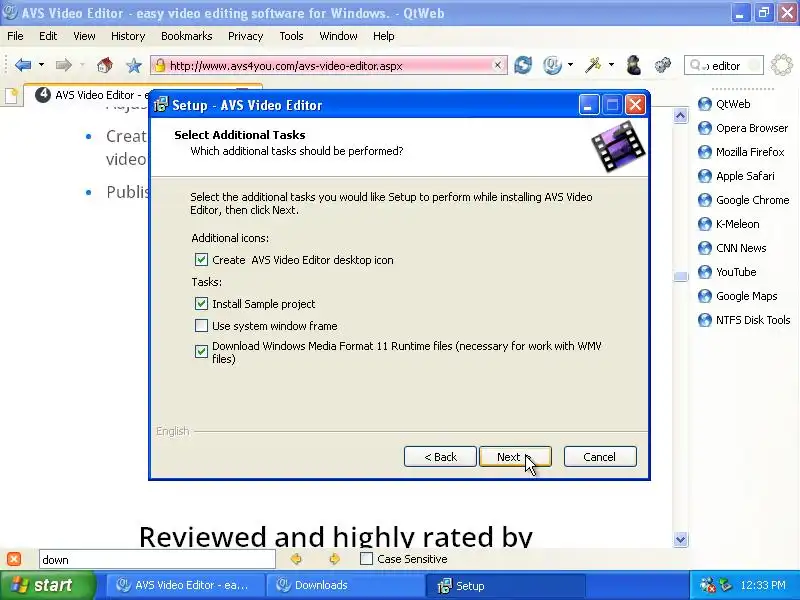The image size is (800, 600).
Task: Switch to AVS Video Editor taskbar item
Action: coord(186,585)
